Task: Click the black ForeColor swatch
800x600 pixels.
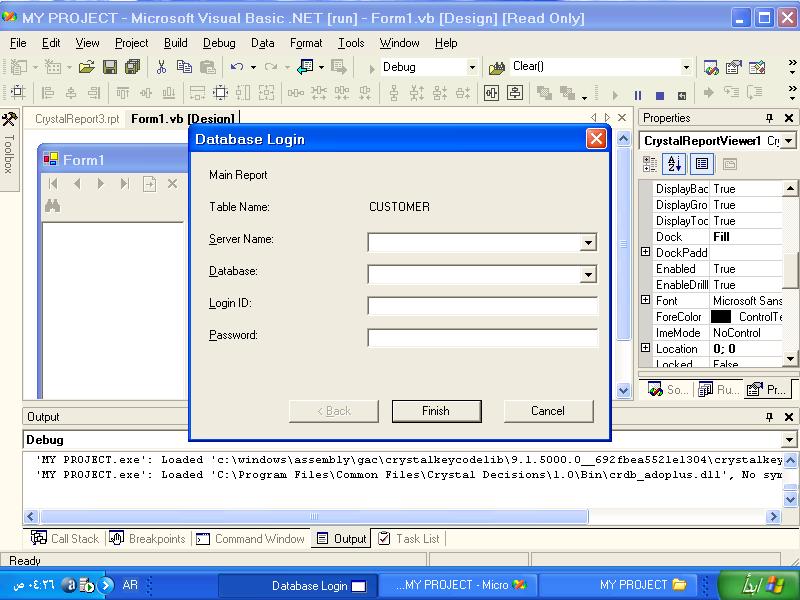Action: [720, 317]
